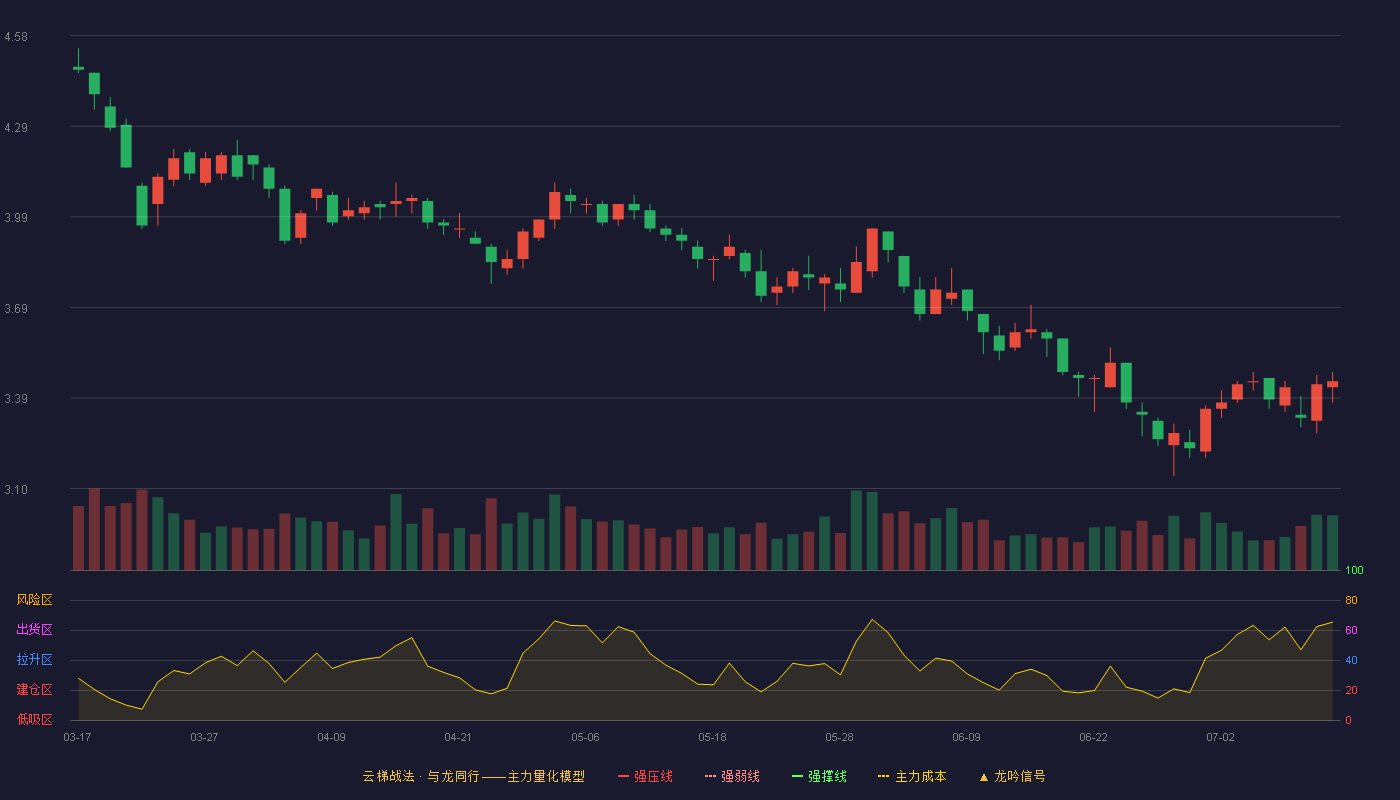Click the red line icon beside 强压线
Viewport: 1400px width, 800px height.
pos(623,777)
